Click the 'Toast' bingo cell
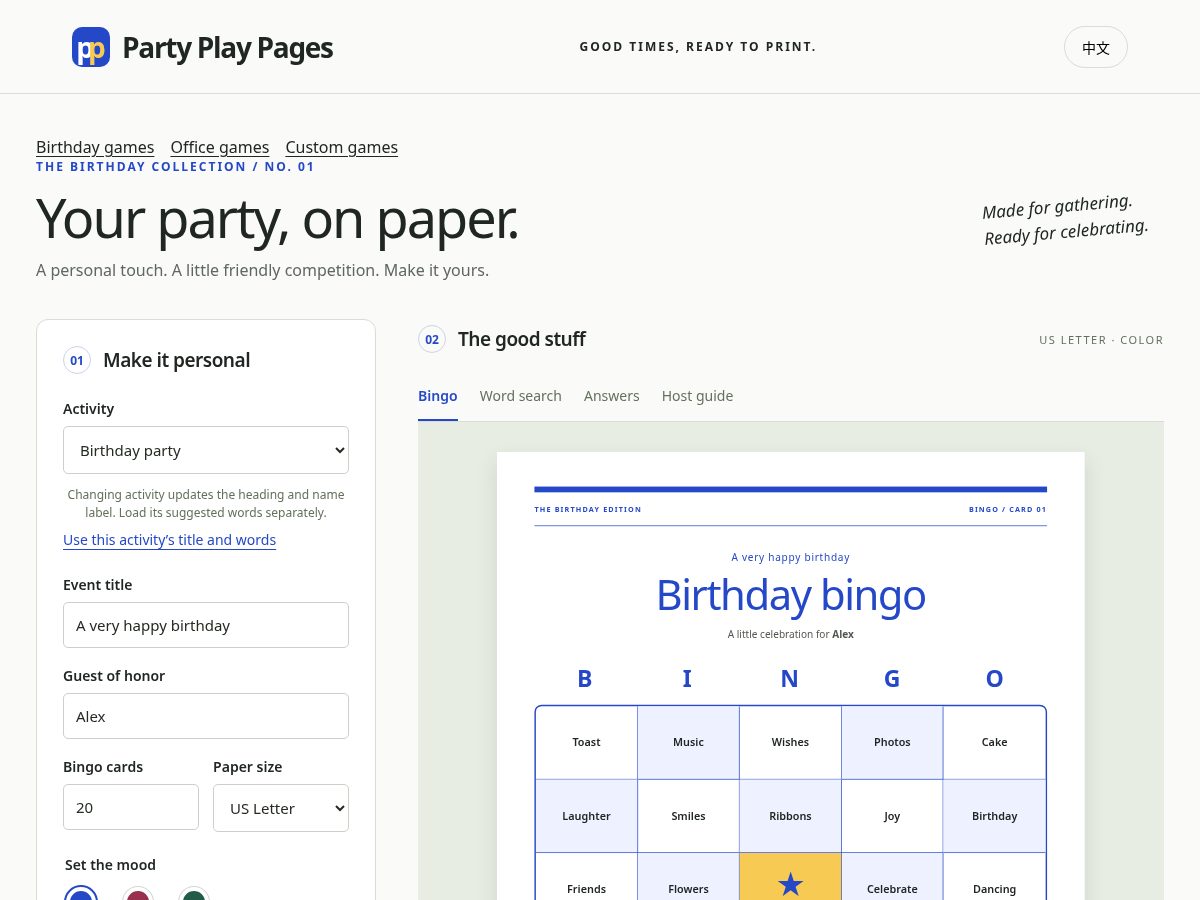The image size is (1200, 900). 586,742
